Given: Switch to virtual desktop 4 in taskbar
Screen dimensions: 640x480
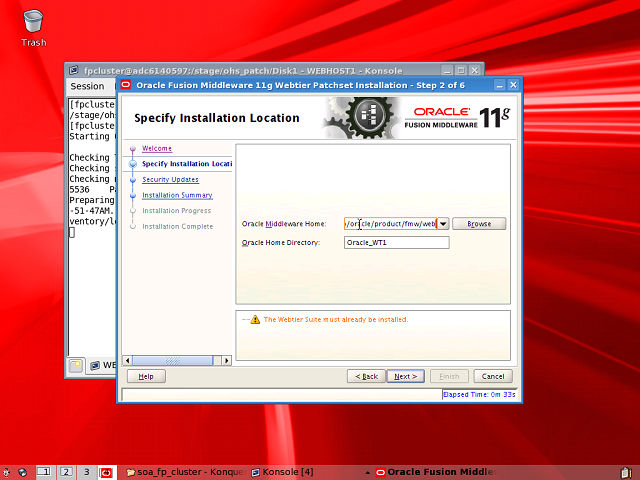Looking at the screenshot, I should click(107, 472).
